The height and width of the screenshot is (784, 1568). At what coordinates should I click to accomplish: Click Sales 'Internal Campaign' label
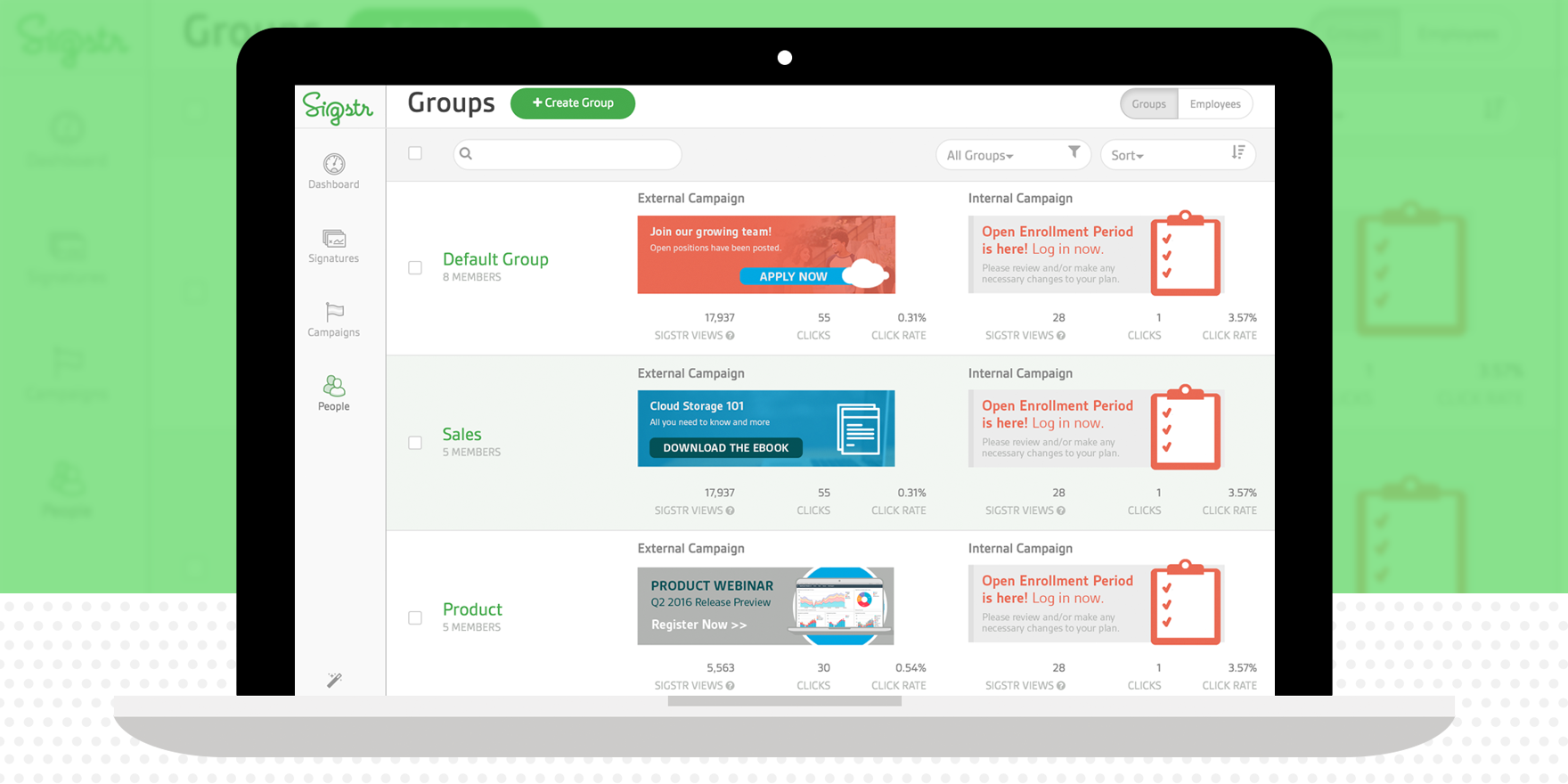pyautogui.click(x=1020, y=373)
